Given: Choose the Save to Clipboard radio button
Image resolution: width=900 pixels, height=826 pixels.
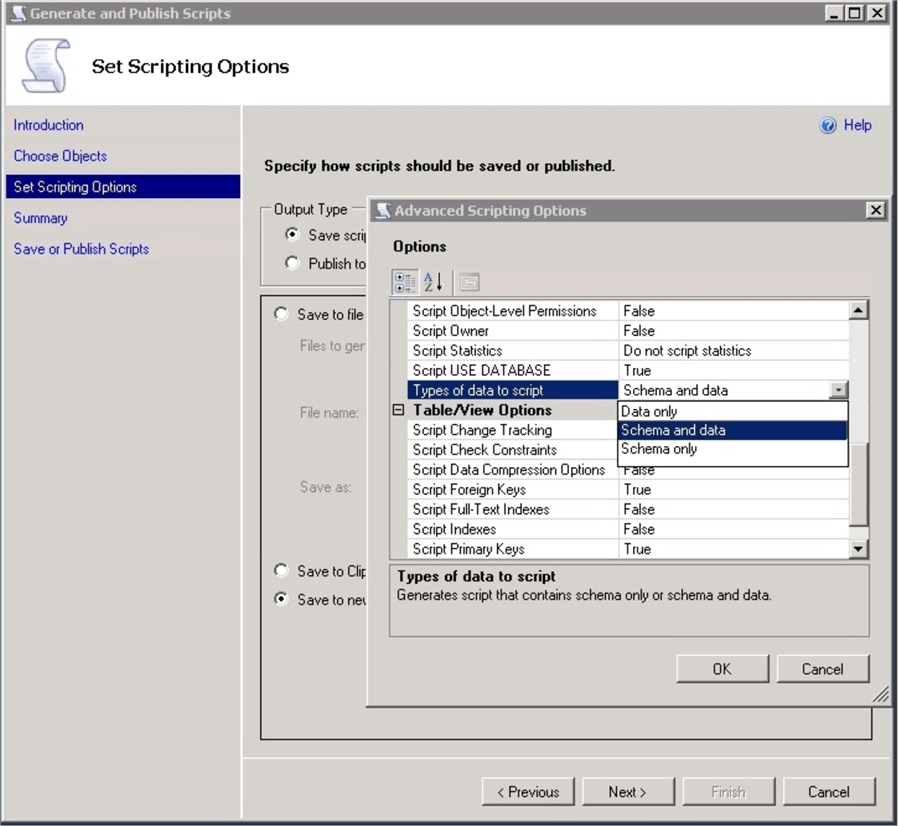Looking at the screenshot, I should point(282,571).
